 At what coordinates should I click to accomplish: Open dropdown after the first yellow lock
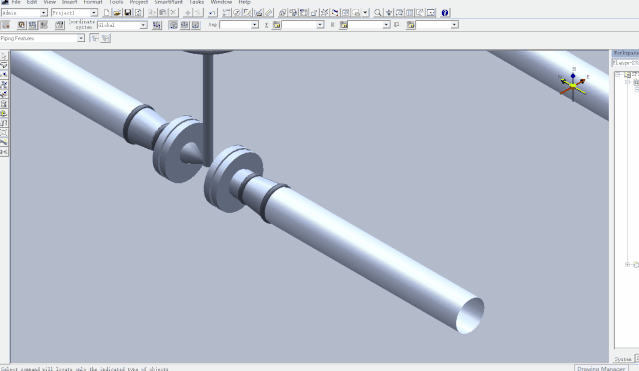point(320,25)
